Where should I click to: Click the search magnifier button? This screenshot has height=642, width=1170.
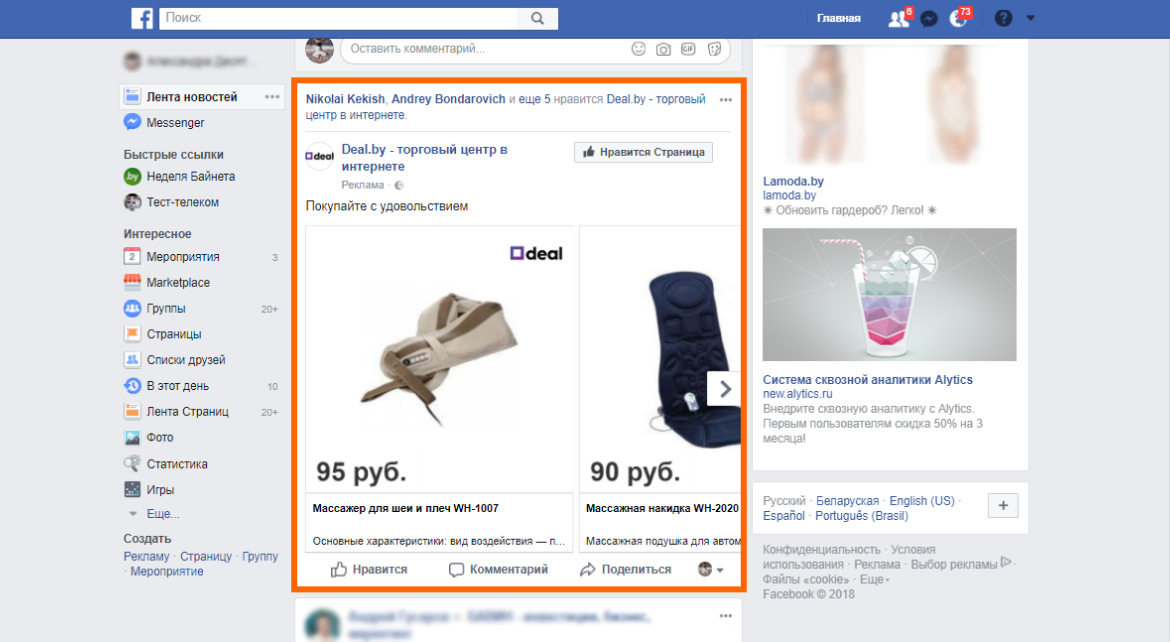coord(537,18)
